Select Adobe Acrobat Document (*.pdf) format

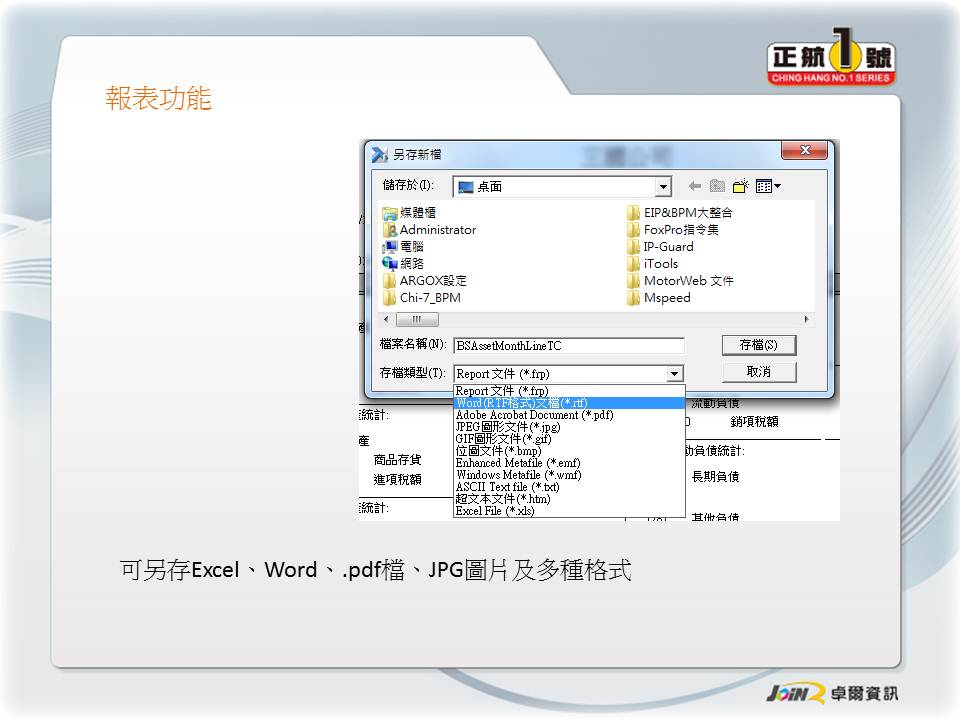534,415
